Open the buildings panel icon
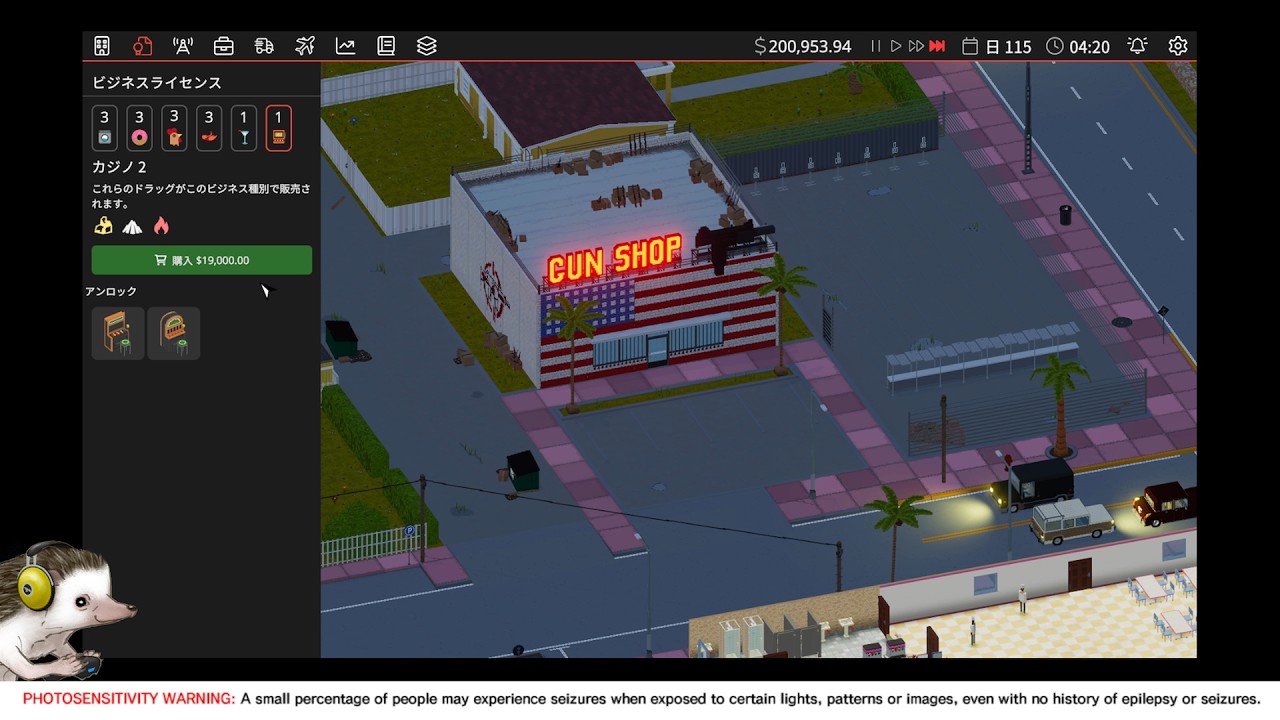1280x720 pixels. [x=102, y=46]
